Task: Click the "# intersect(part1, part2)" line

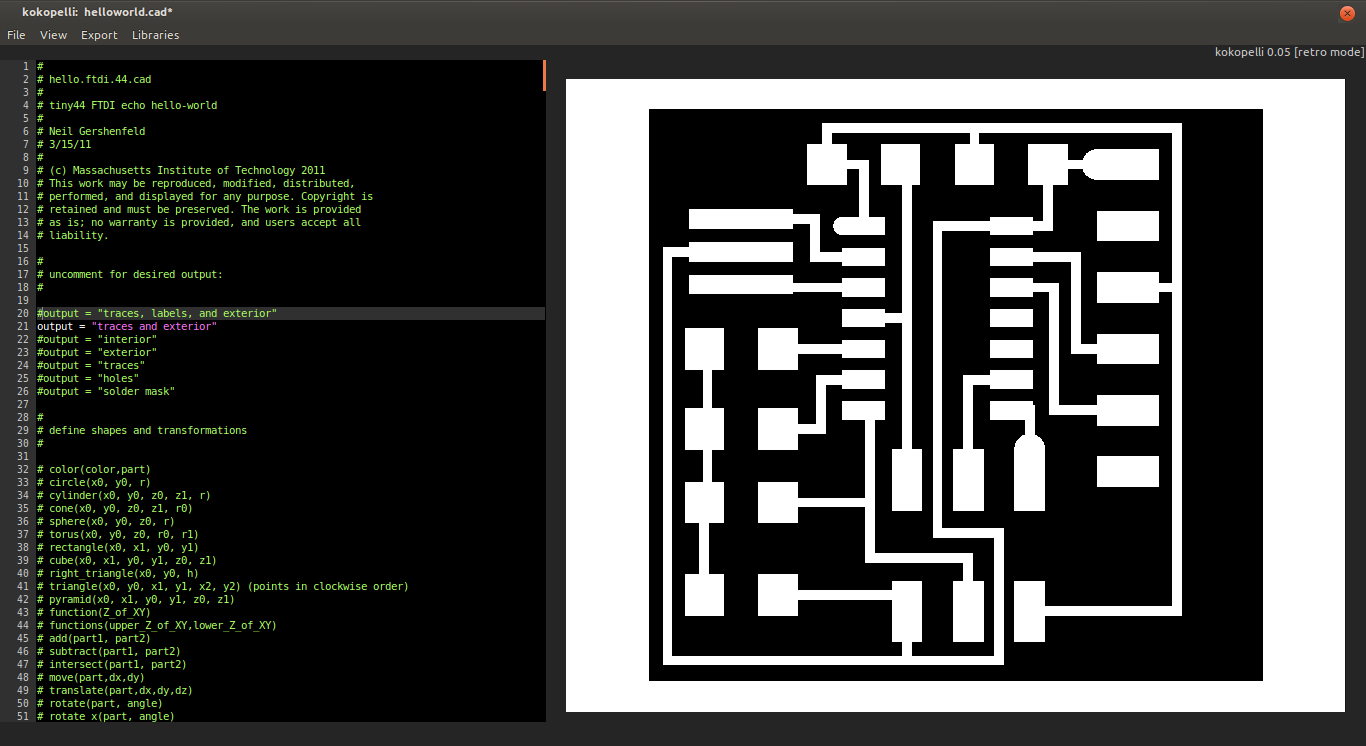Action: coord(112,664)
